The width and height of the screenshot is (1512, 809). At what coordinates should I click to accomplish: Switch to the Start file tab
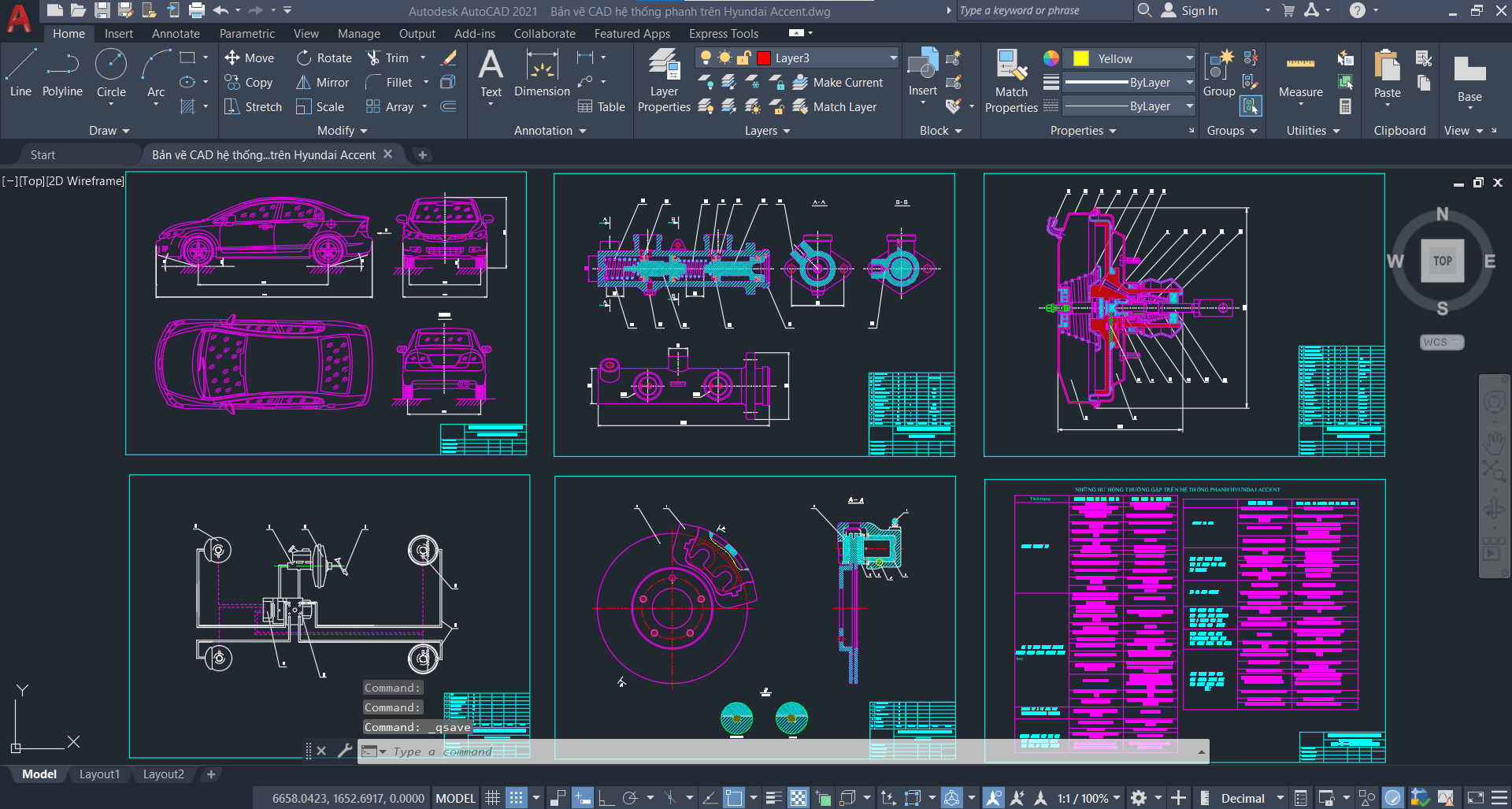(x=43, y=154)
